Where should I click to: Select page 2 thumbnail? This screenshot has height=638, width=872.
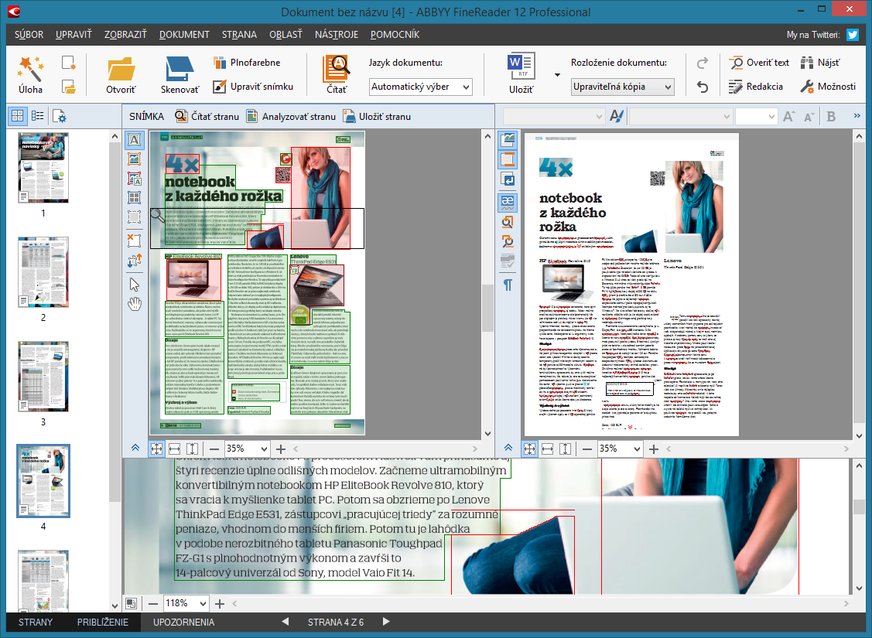(43, 272)
